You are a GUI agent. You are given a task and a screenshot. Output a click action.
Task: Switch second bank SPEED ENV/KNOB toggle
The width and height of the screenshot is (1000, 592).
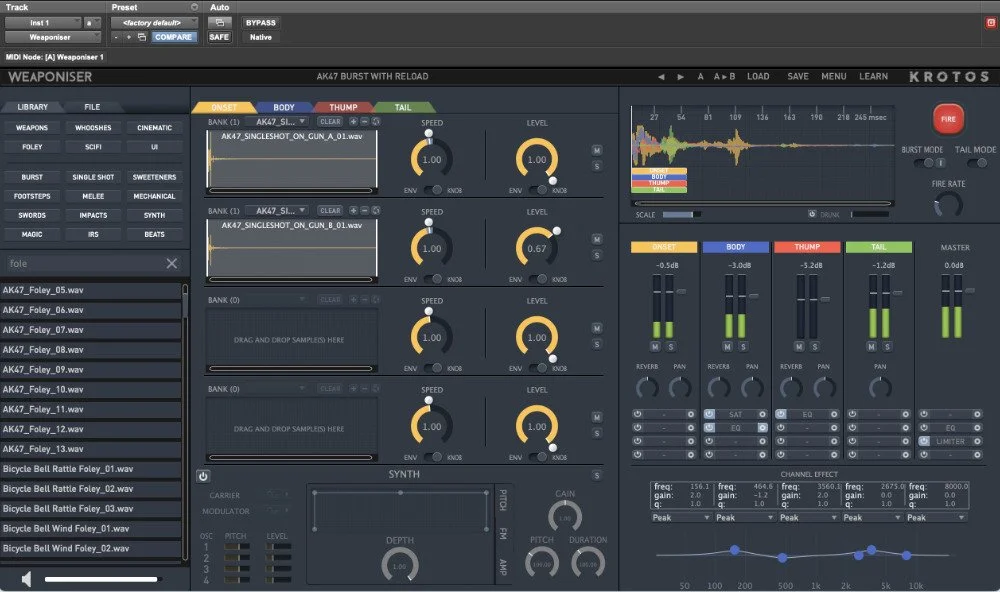point(433,279)
